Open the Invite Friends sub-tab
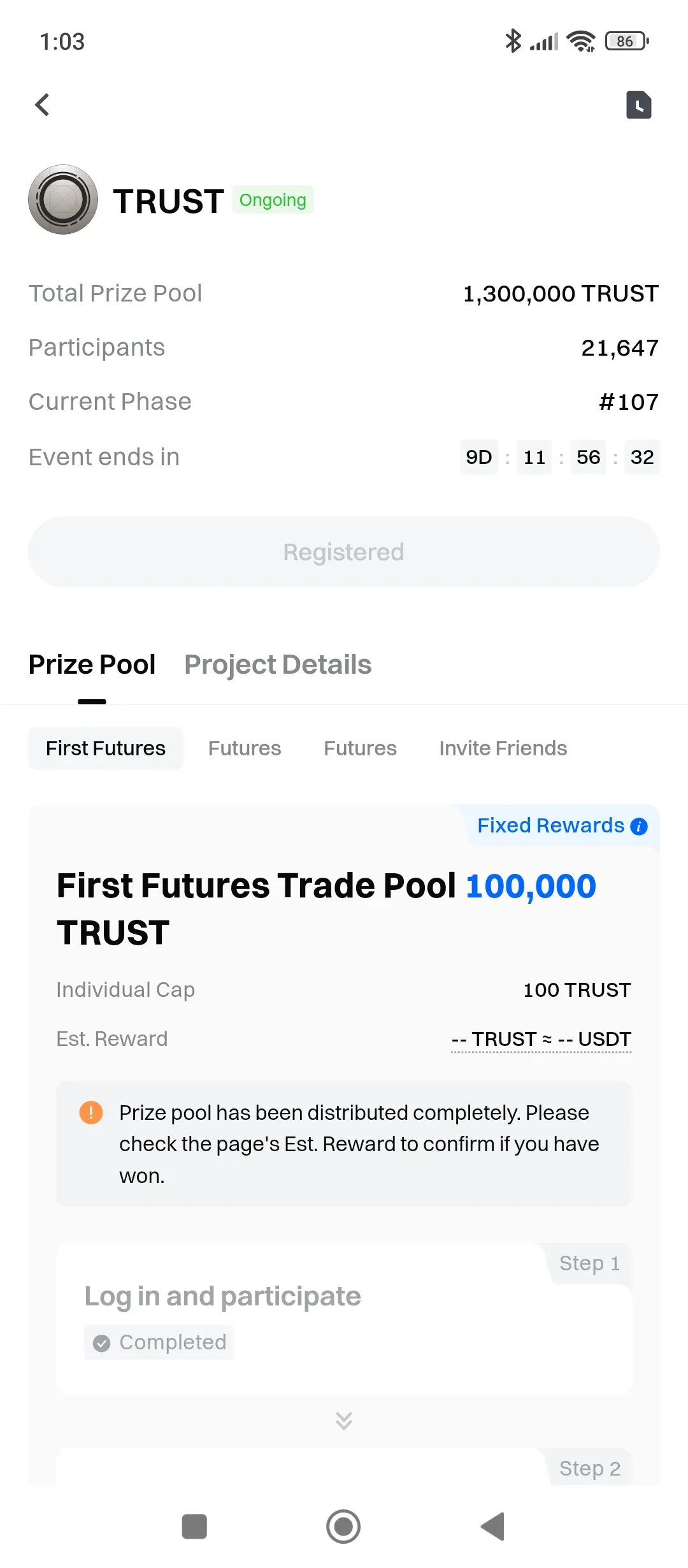 [x=503, y=748]
